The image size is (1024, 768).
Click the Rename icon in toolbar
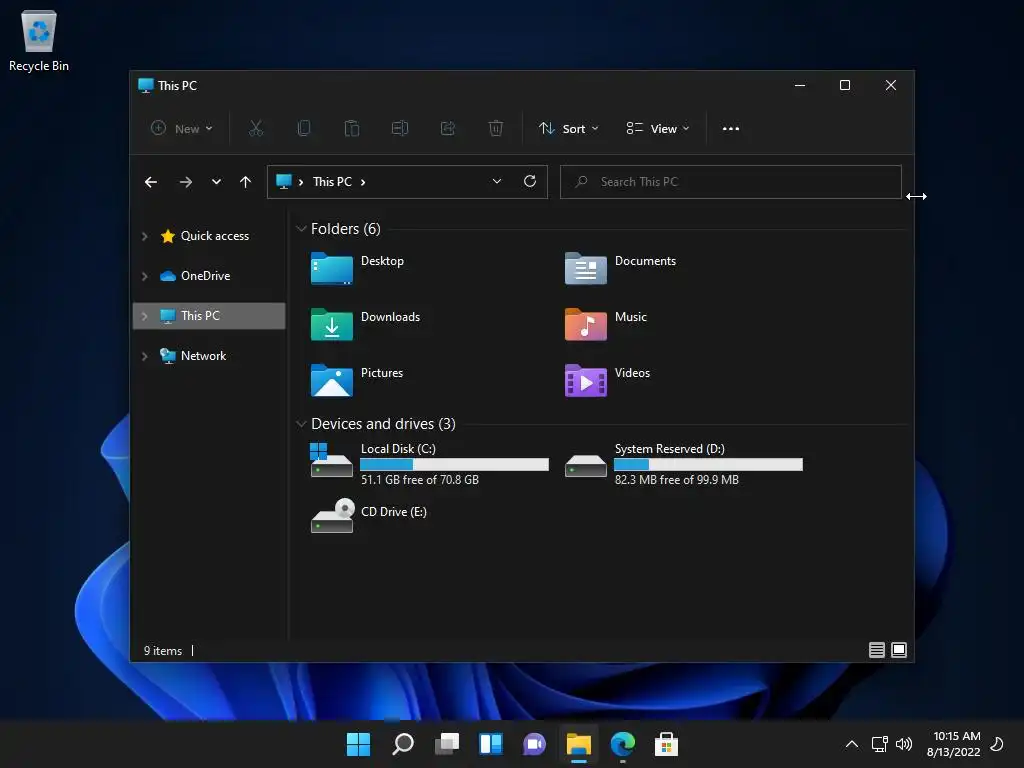pyautogui.click(x=400, y=129)
